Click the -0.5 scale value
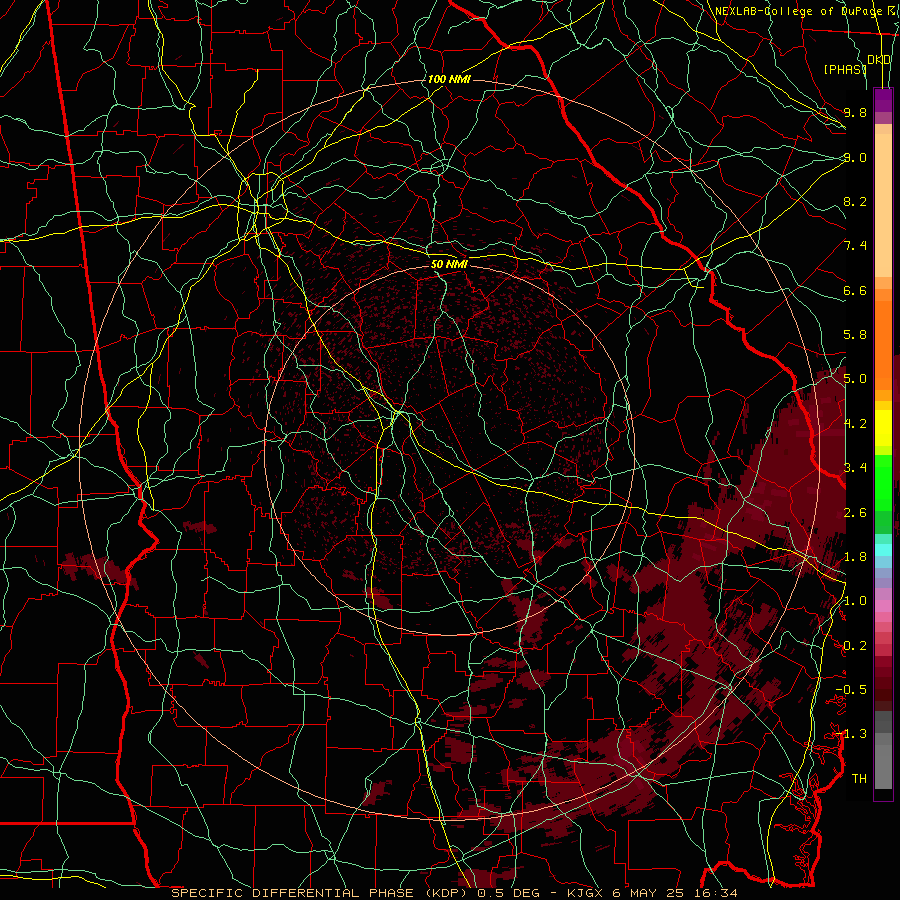Viewport: 900px width, 900px height. (851, 690)
